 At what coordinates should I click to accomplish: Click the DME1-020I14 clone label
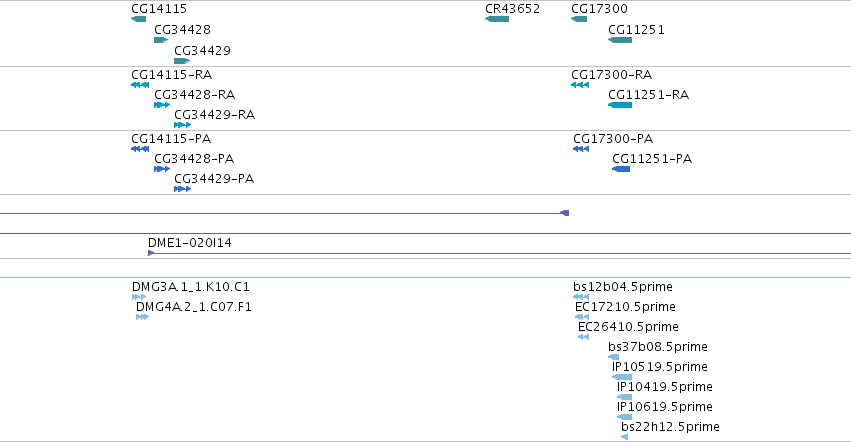190,242
